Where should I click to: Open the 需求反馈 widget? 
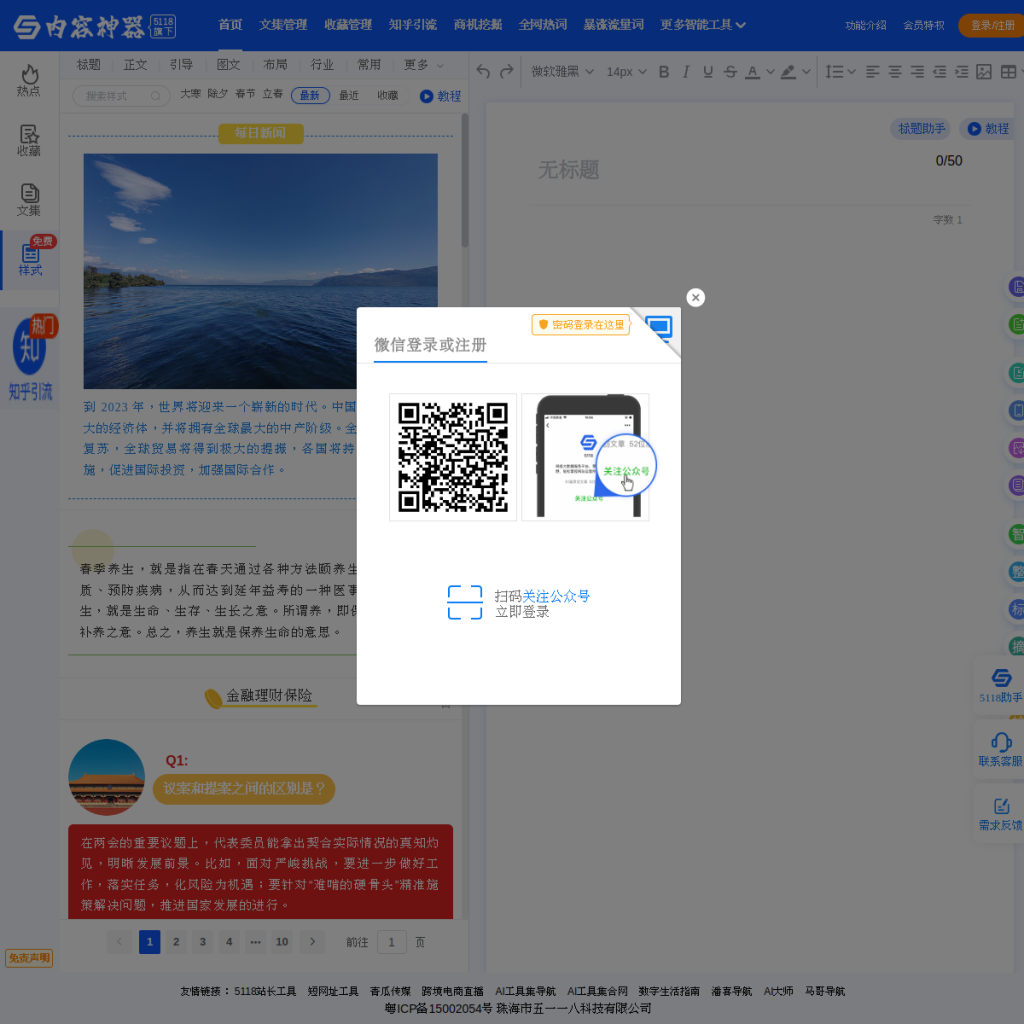1000,814
